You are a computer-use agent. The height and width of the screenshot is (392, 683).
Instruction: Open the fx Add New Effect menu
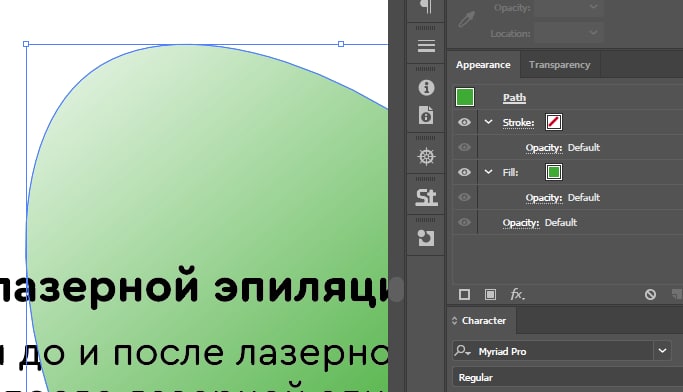coord(517,295)
